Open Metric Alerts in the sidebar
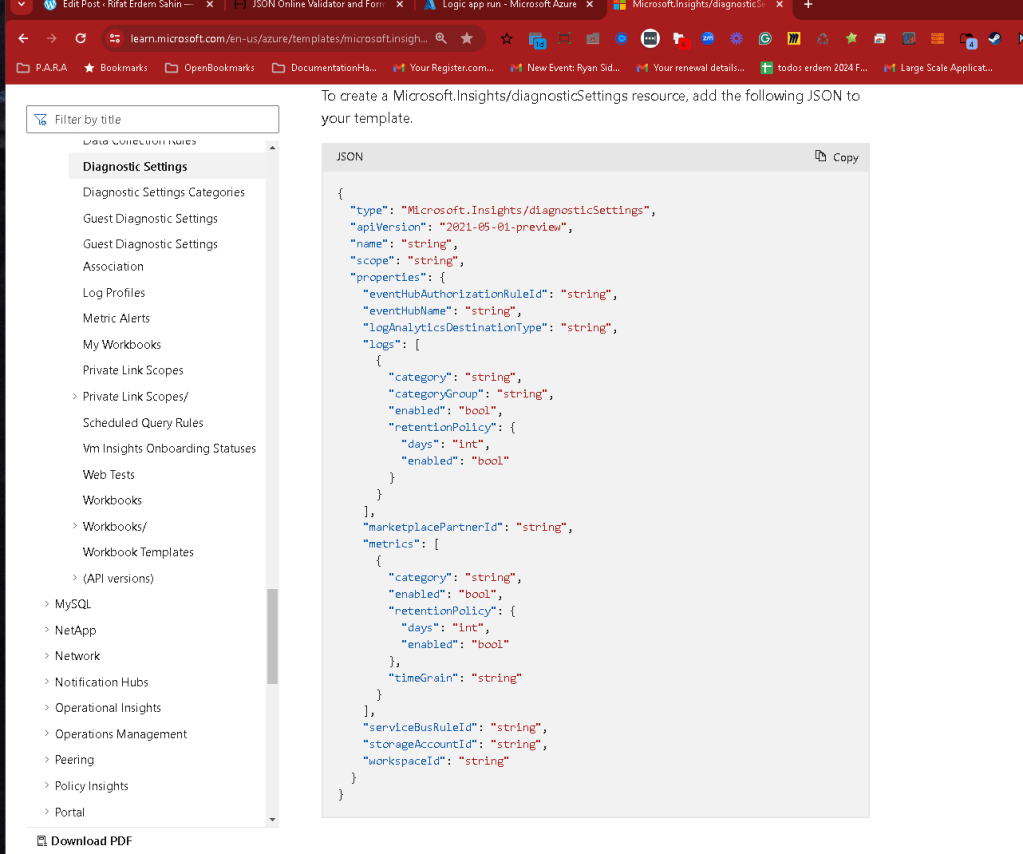 pyautogui.click(x=116, y=318)
